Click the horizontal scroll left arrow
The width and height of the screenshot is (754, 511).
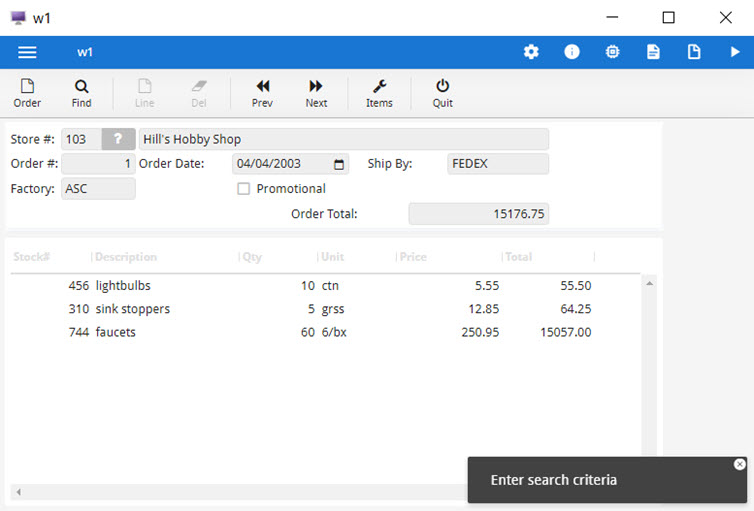(x=18, y=492)
